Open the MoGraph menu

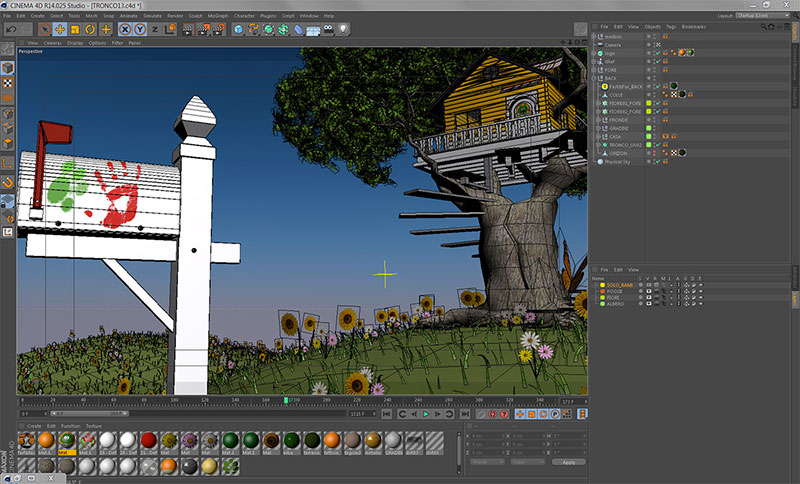[217, 16]
